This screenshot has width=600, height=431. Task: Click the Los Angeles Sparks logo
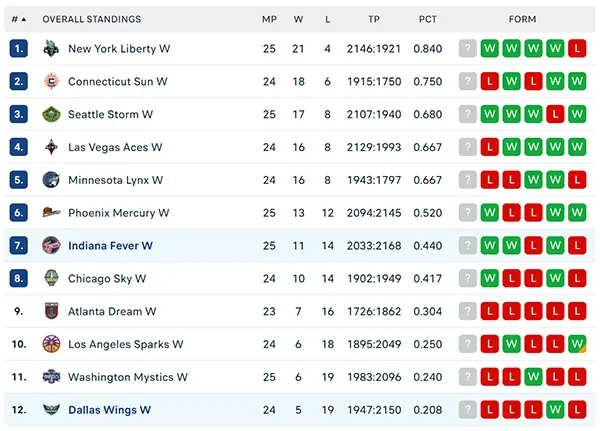point(51,344)
